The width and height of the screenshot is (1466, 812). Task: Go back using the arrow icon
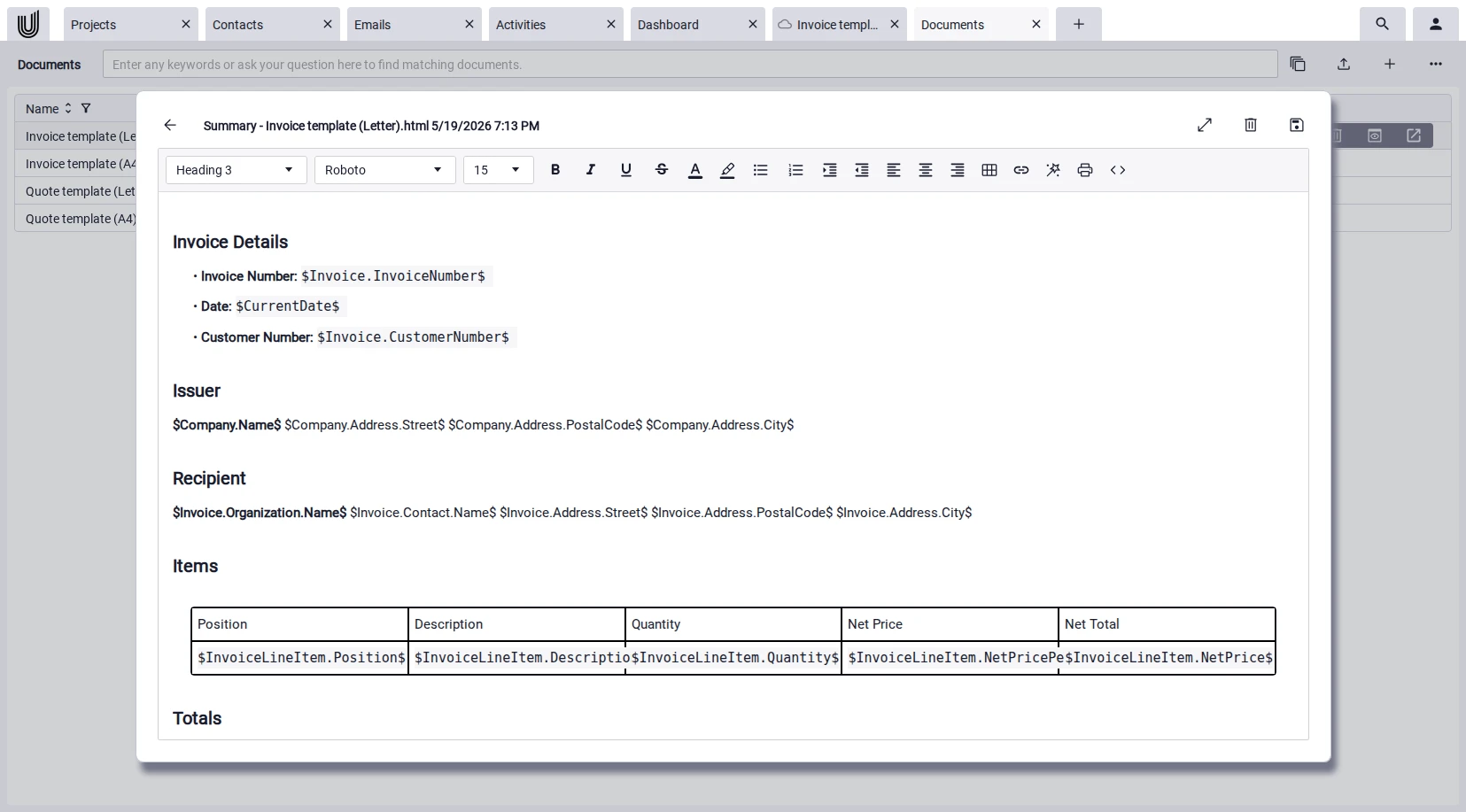click(x=170, y=125)
